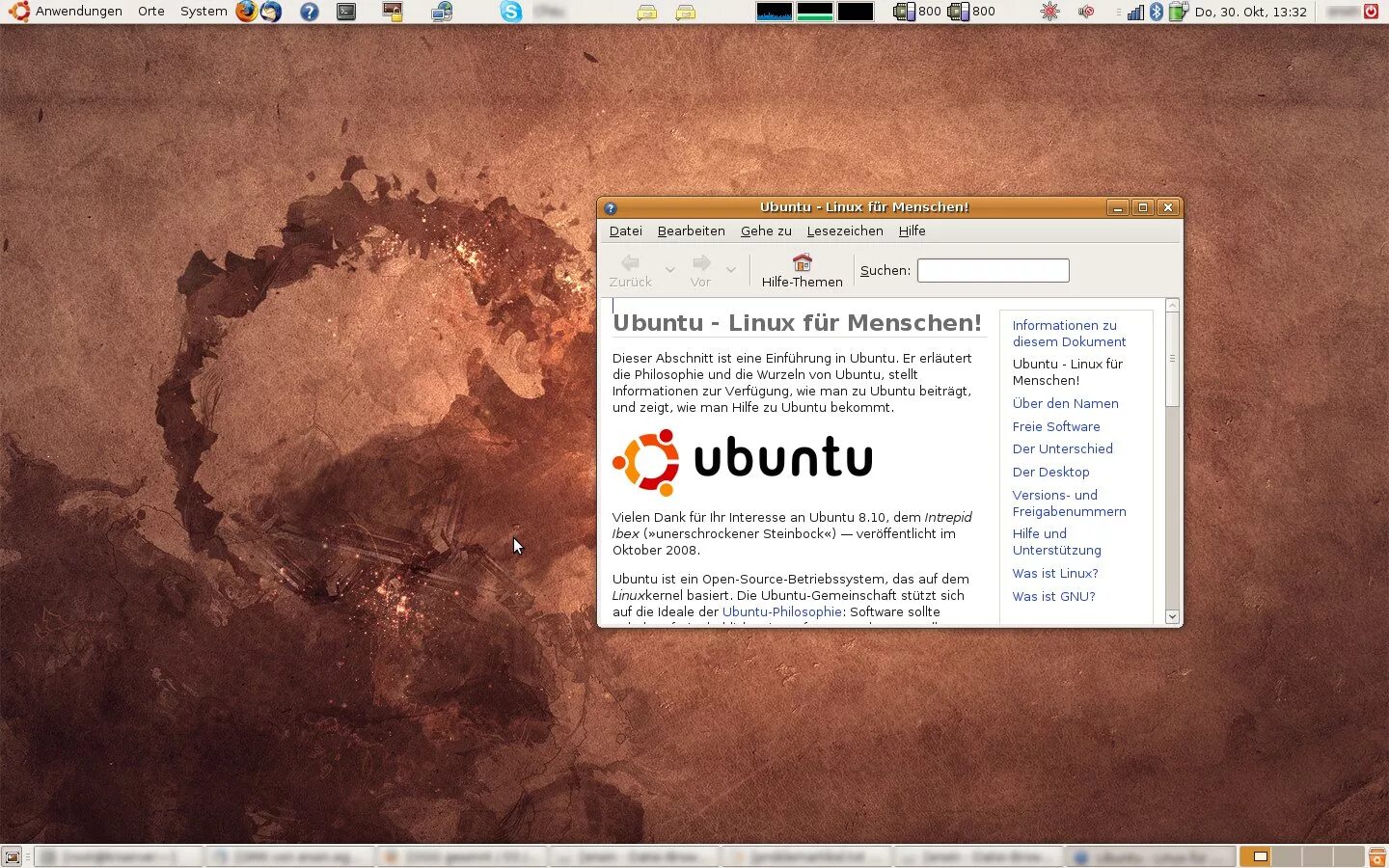Click the network signal bars icon
The height and width of the screenshot is (868, 1389).
(1136, 12)
